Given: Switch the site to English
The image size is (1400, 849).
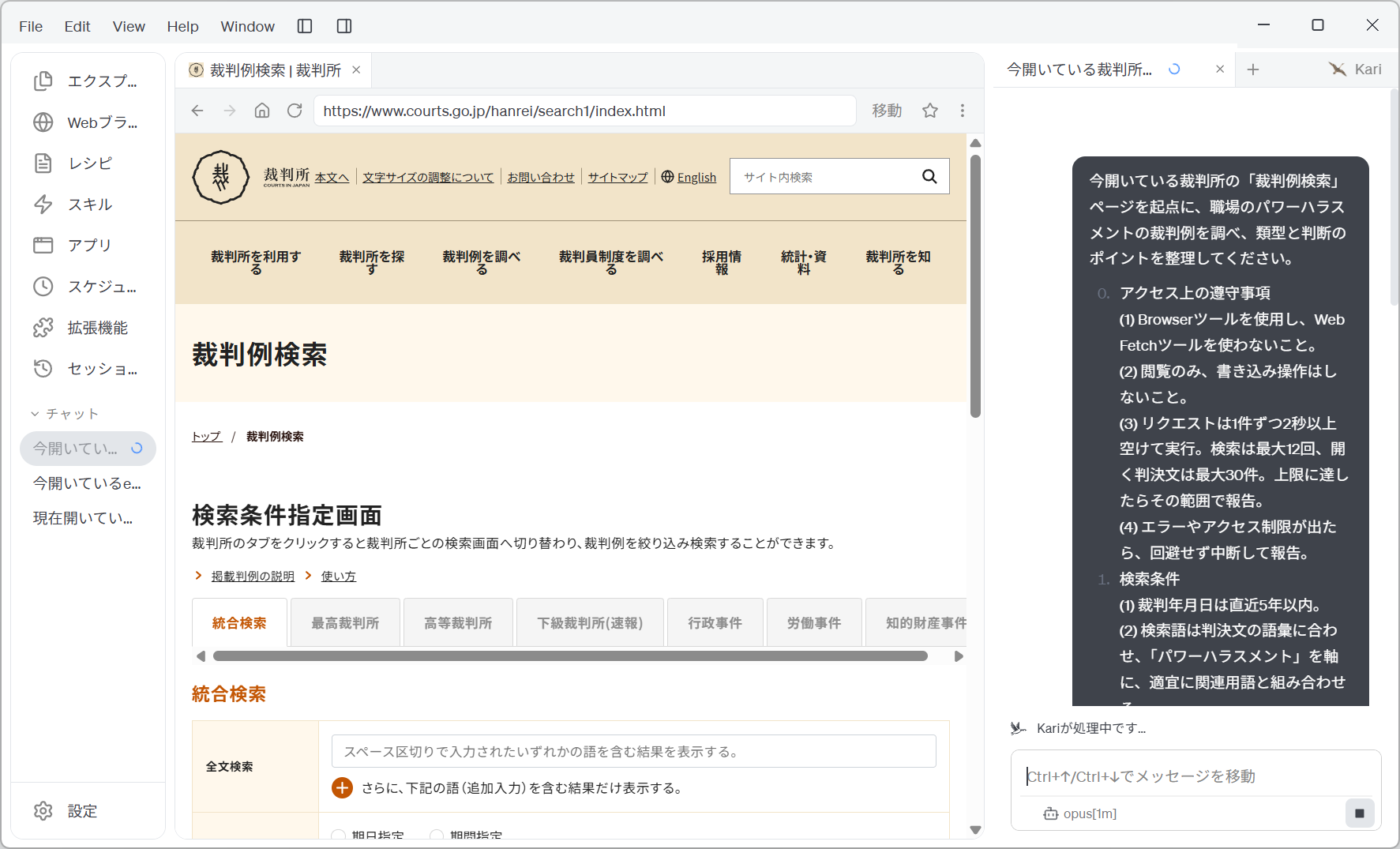Looking at the screenshot, I should coord(696,178).
